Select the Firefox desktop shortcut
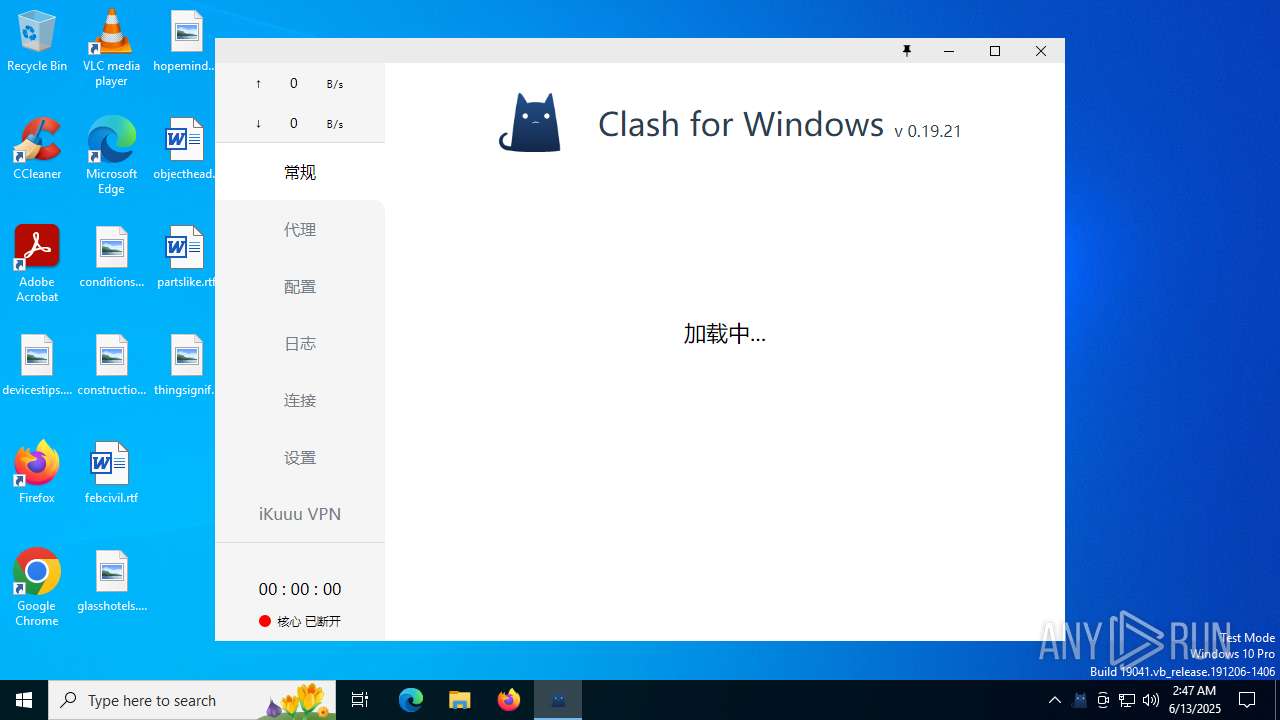 tap(37, 472)
